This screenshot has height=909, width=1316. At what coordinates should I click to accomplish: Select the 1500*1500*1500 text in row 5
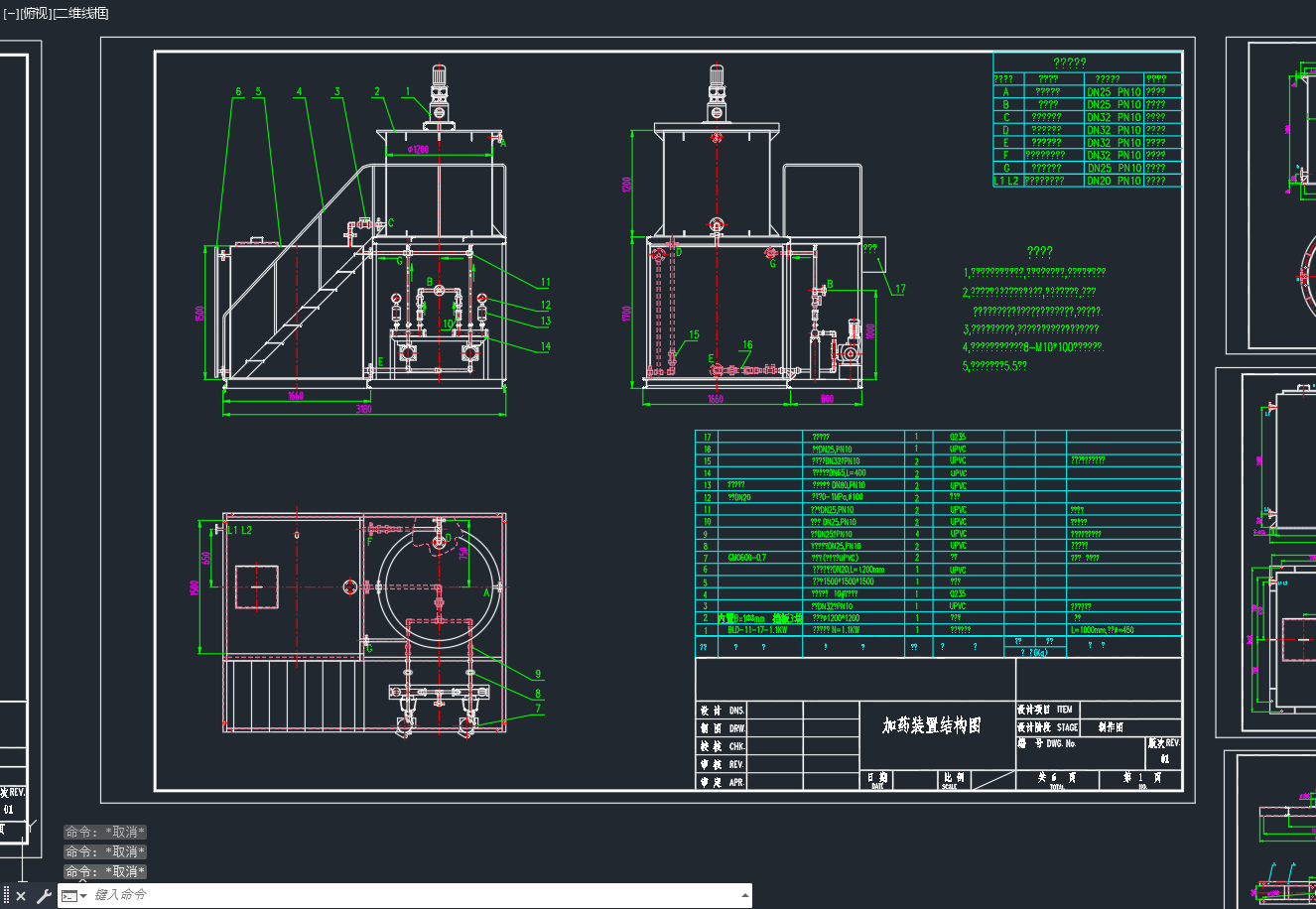click(849, 582)
